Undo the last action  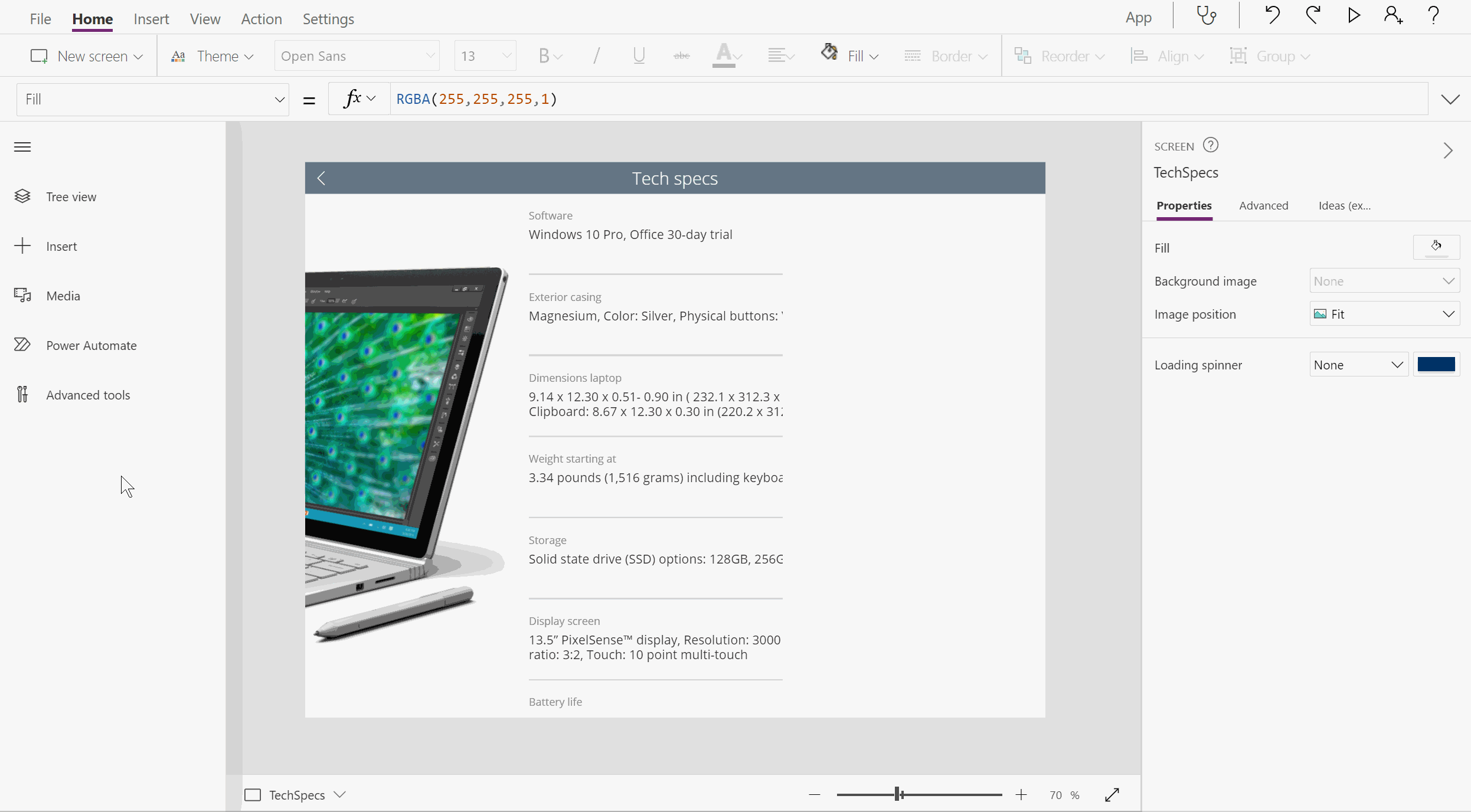click(x=1272, y=15)
